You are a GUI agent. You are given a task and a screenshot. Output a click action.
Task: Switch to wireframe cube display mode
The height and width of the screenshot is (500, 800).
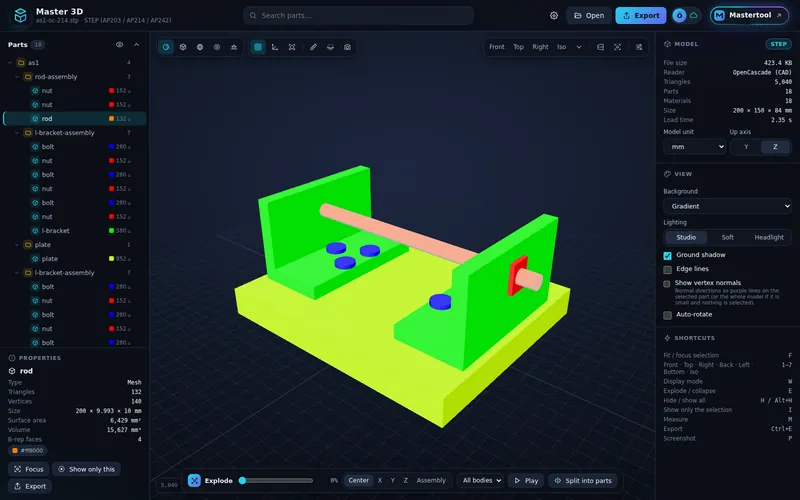pyautogui.click(x=183, y=47)
